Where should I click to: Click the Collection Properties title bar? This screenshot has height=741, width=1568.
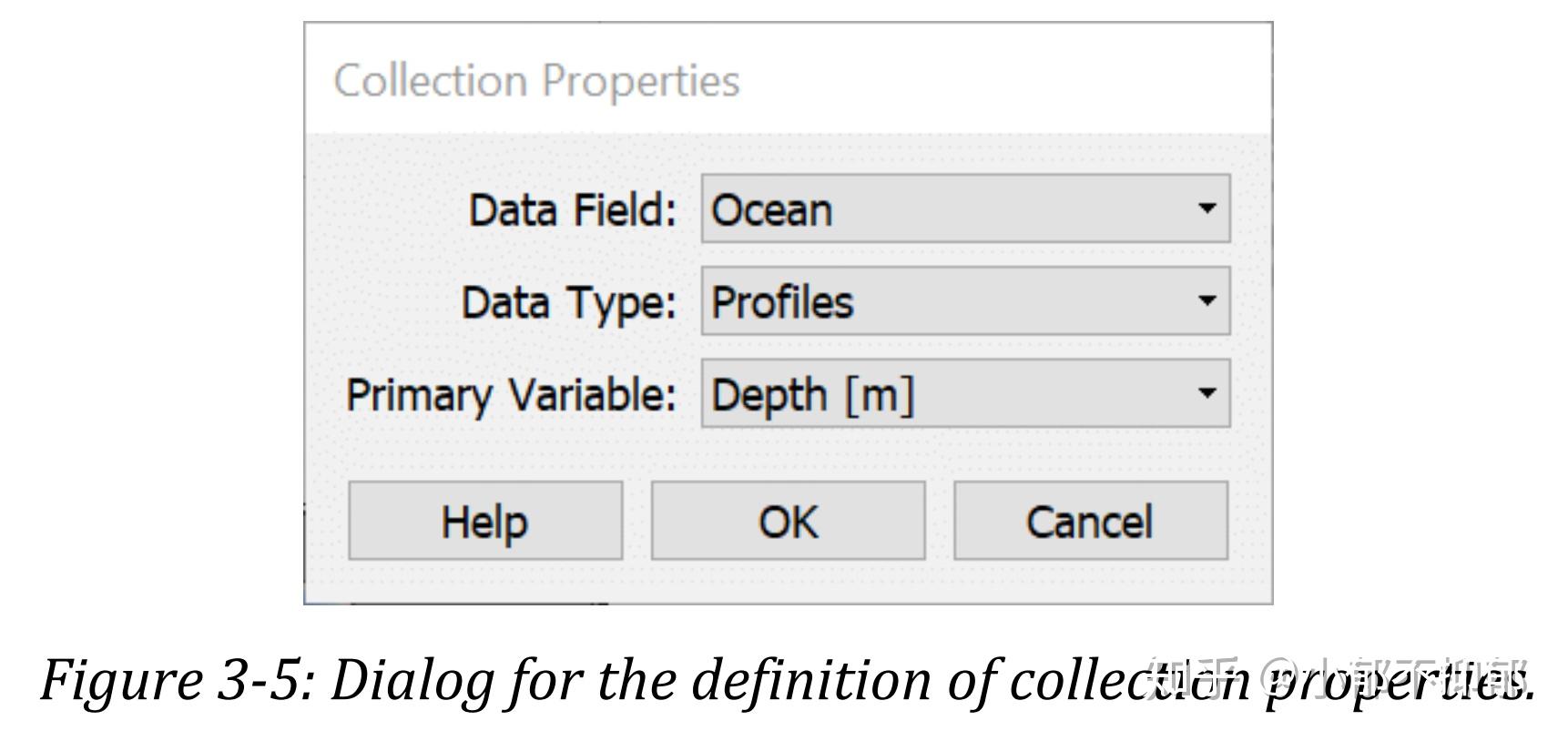tap(537, 82)
